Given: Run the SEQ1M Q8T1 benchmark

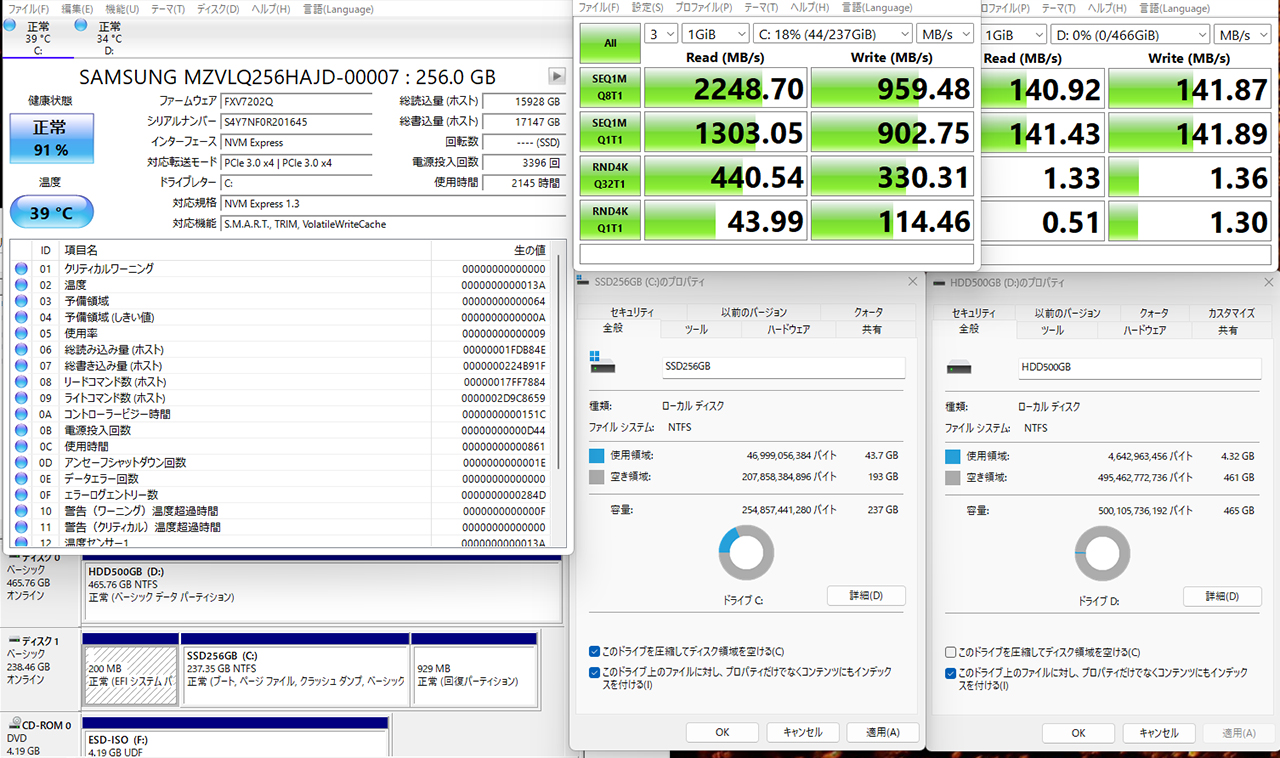Looking at the screenshot, I should (609, 88).
